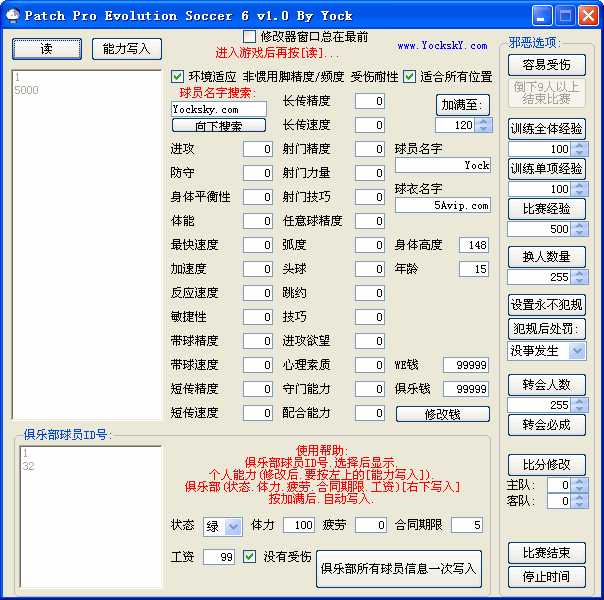The width and height of the screenshot is (604, 600).
Task: Click the 训练全体经验 button
Action: click(x=547, y=129)
